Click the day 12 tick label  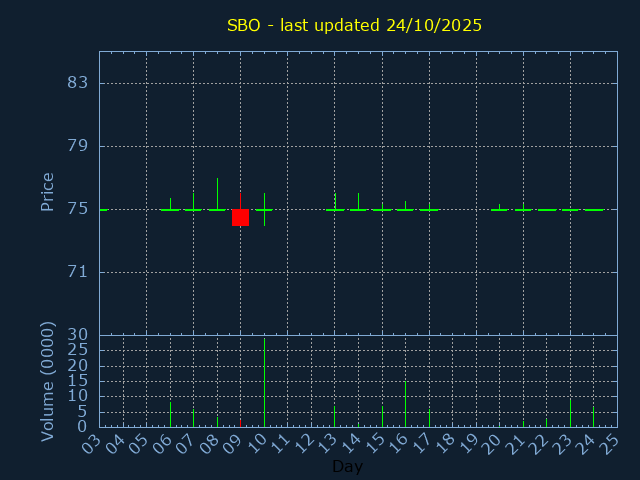(303, 441)
